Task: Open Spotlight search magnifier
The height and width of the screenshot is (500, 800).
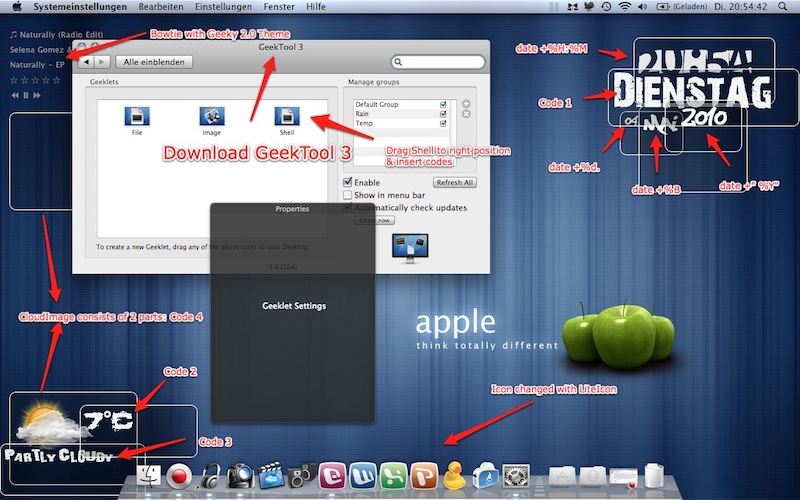Action: click(x=782, y=7)
